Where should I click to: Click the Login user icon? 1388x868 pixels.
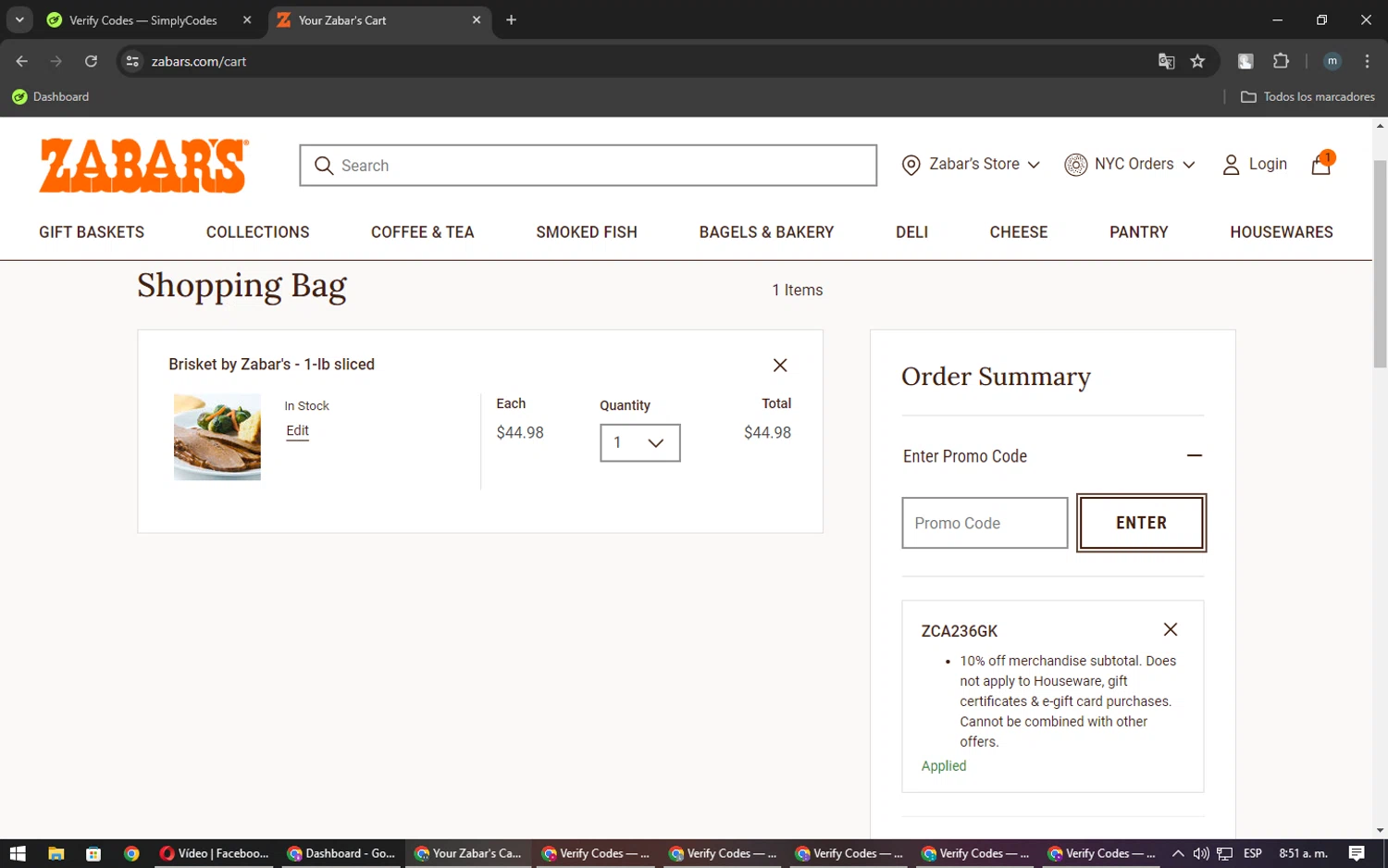(x=1231, y=165)
